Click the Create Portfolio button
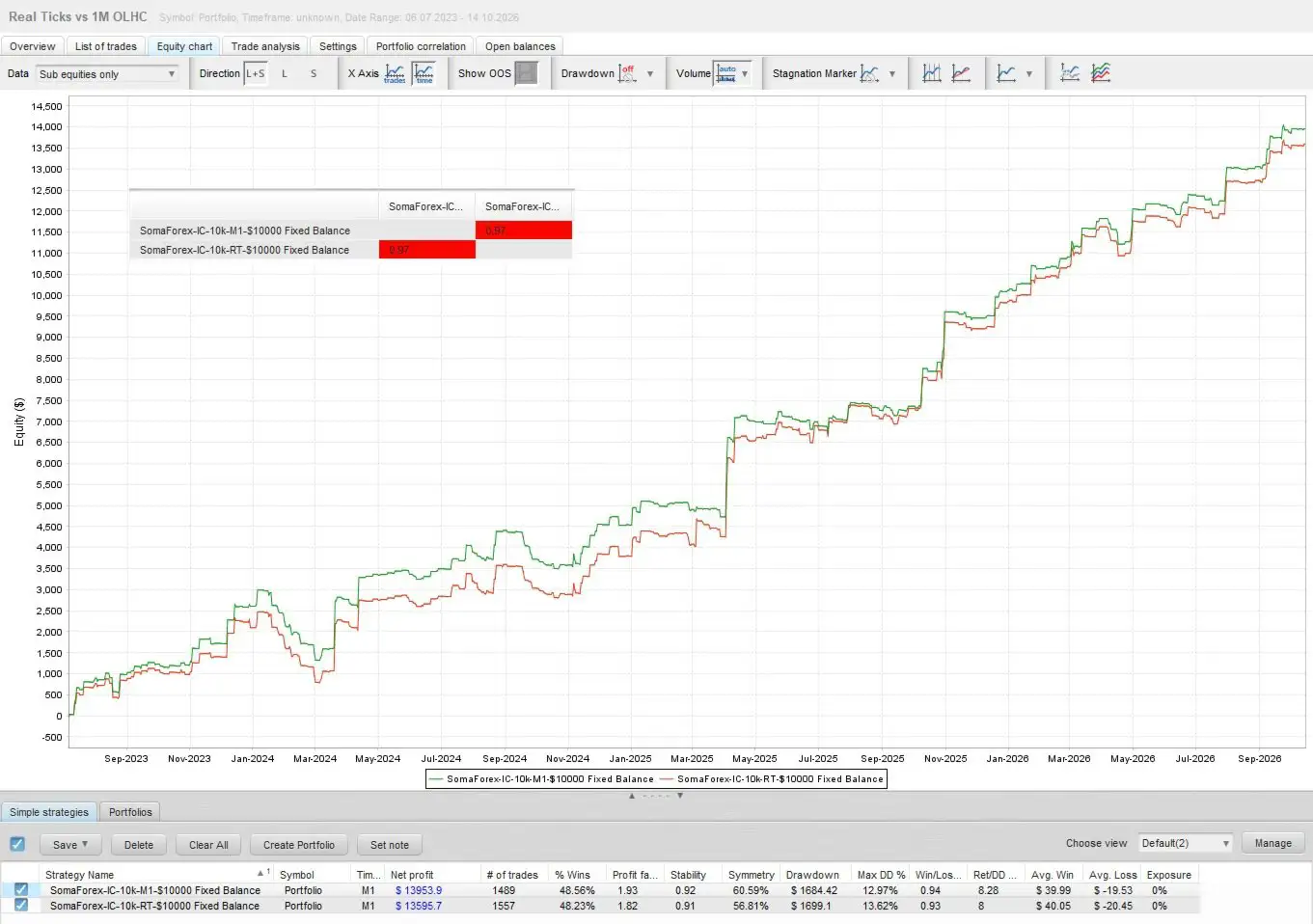 tap(299, 845)
